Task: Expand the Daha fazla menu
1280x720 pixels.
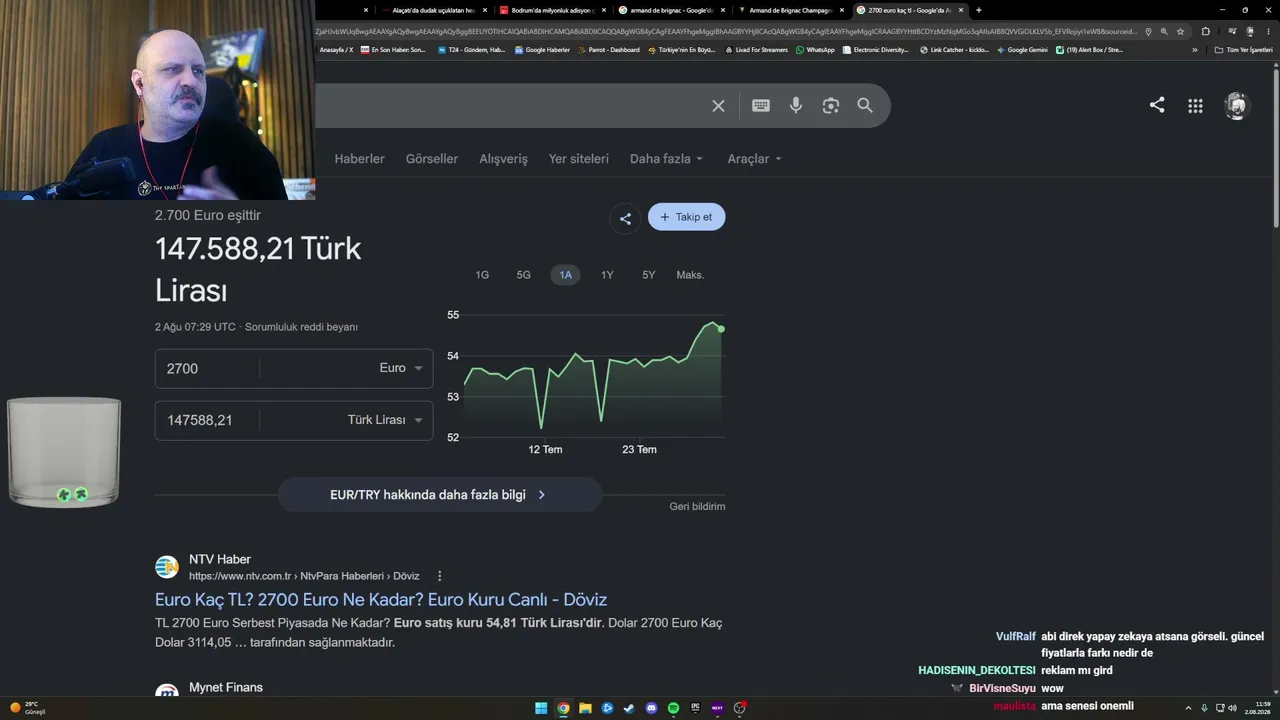Action: pyautogui.click(x=667, y=159)
